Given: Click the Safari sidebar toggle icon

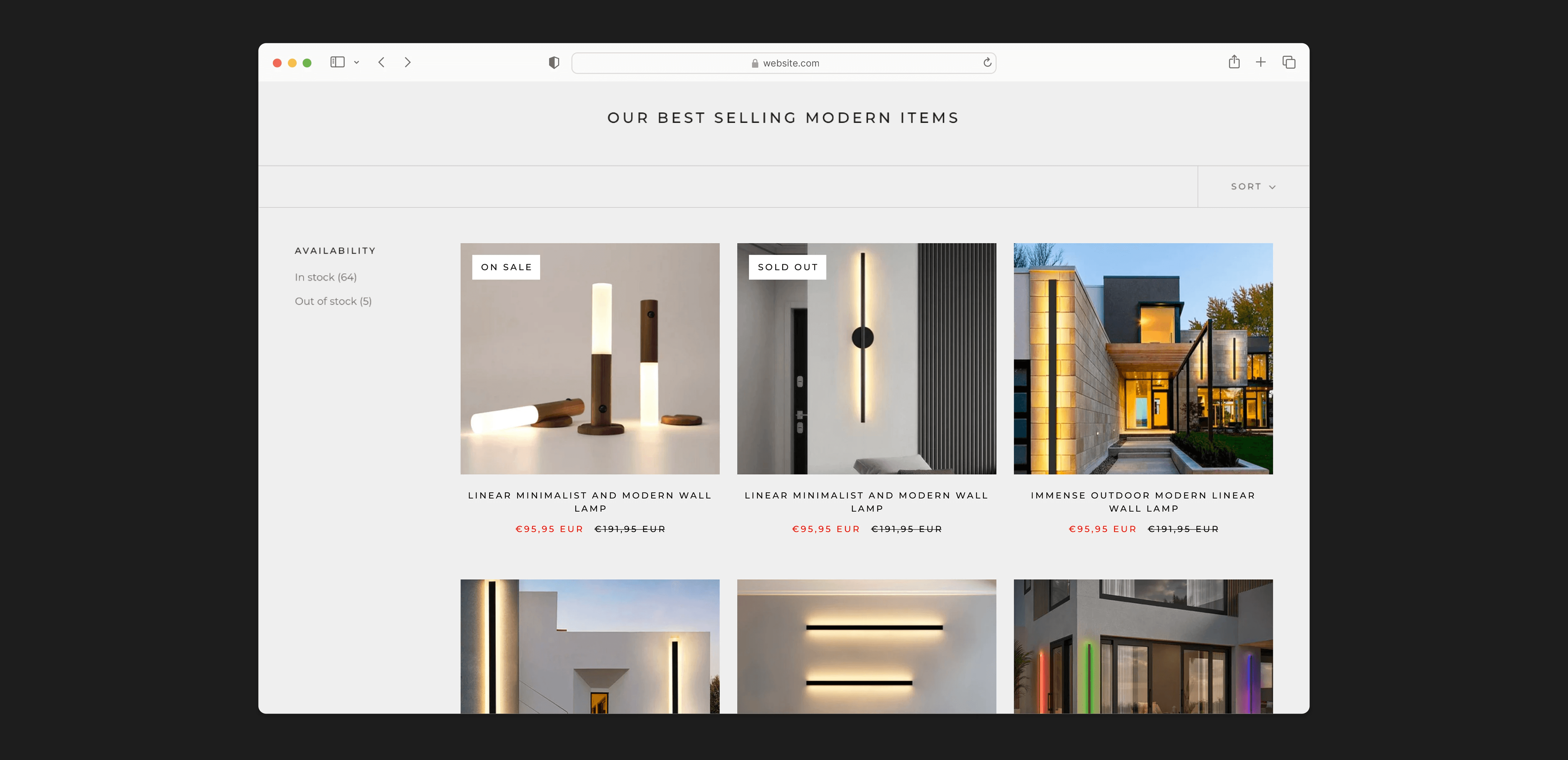Looking at the screenshot, I should point(337,62).
